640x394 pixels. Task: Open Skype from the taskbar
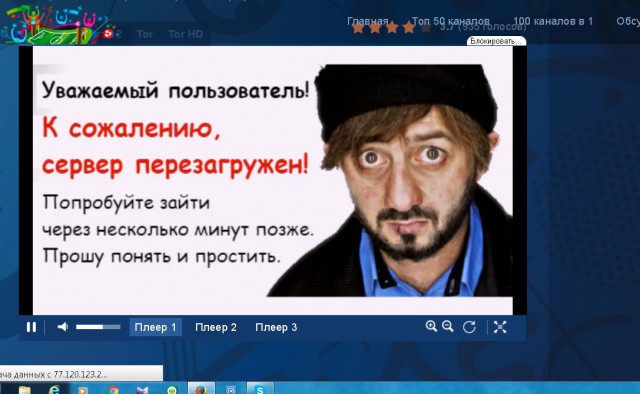(x=260, y=389)
